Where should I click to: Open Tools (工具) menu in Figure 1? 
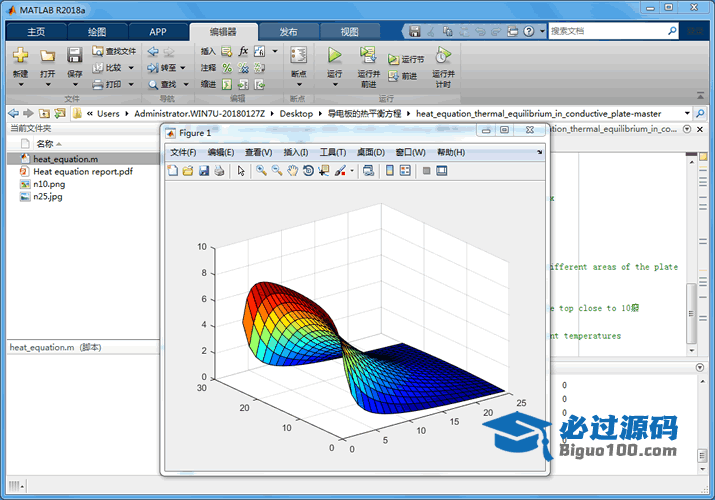click(332, 152)
